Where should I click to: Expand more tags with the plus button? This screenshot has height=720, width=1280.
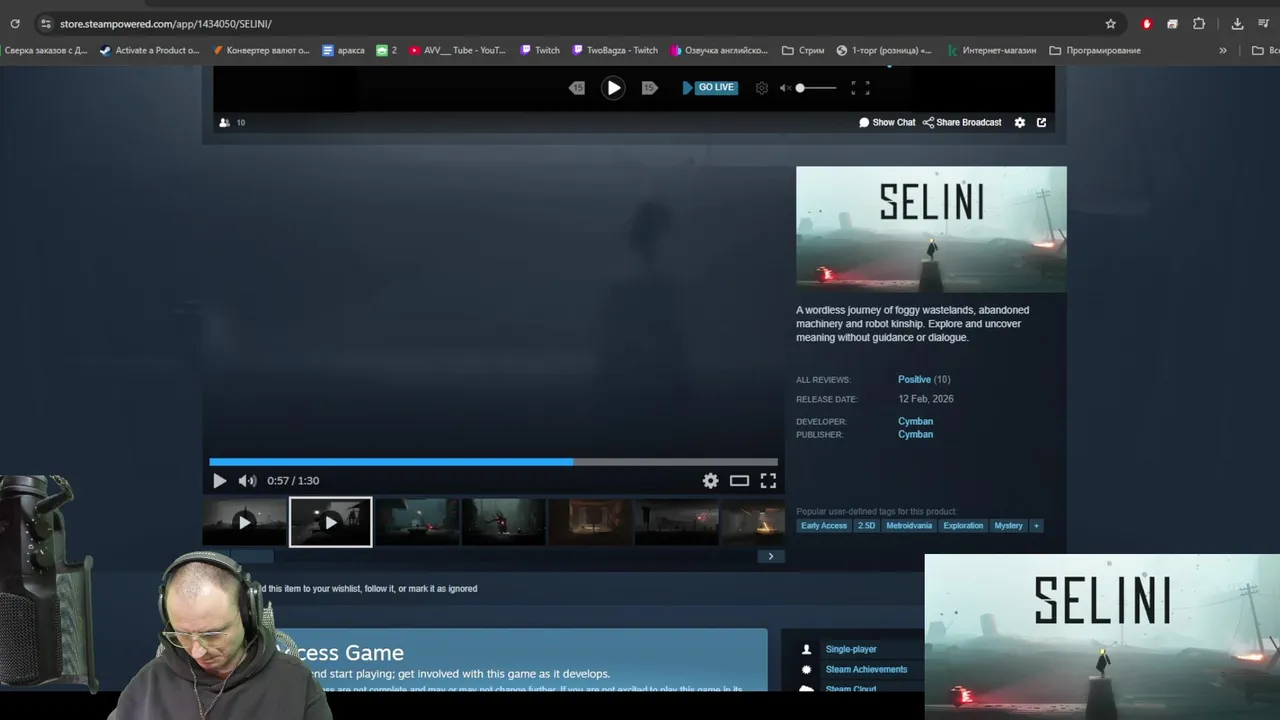1036,525
